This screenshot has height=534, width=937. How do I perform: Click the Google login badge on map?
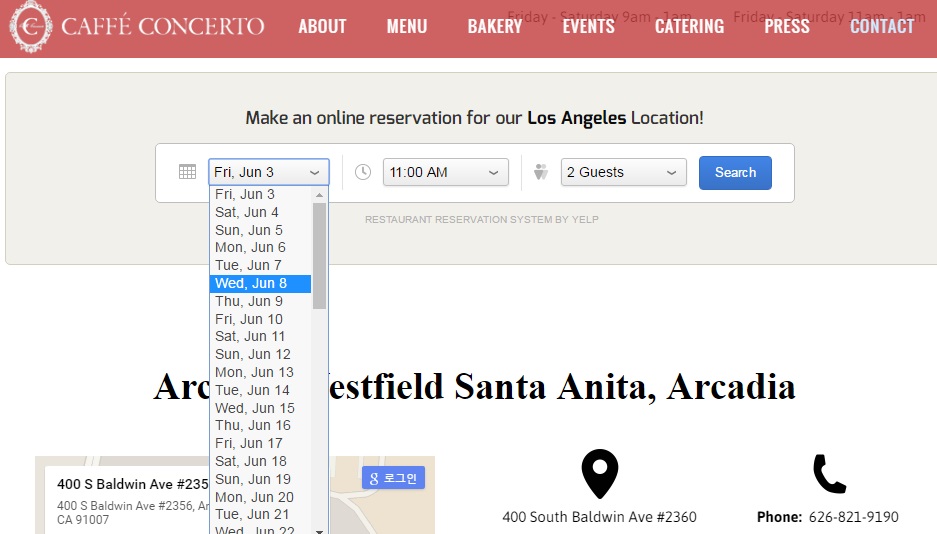tap(393, 478)
